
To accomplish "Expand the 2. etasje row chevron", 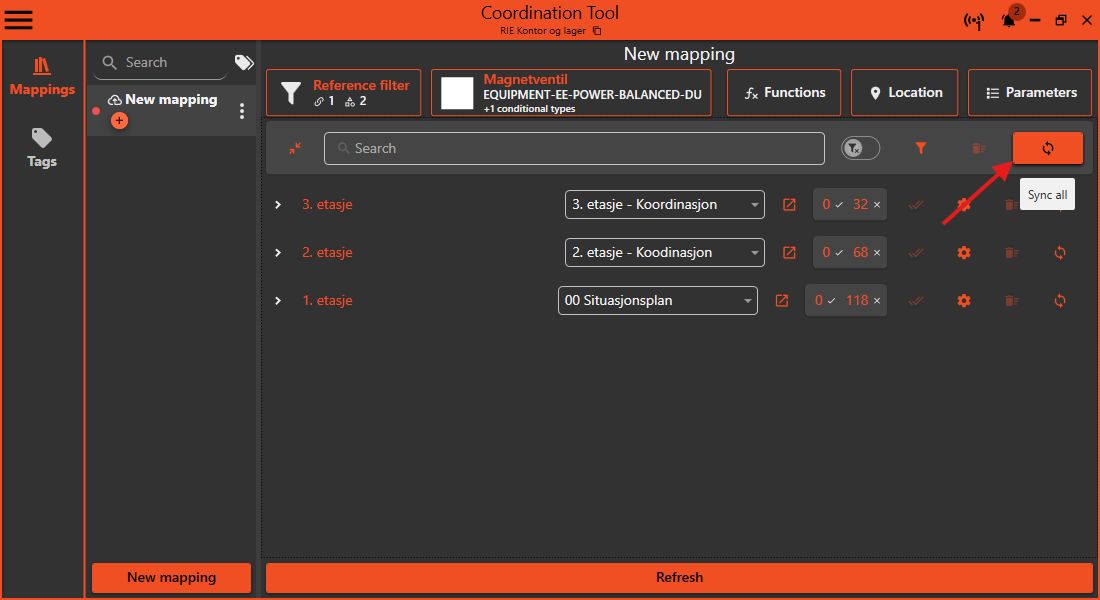I will click(x=278, y=252).
